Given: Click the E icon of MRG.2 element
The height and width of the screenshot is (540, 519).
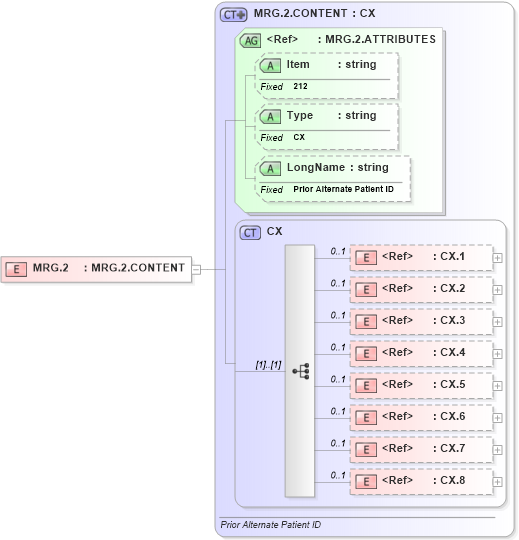Looking at the screenshot, I should pyautogui.click(x=16, y=269).
